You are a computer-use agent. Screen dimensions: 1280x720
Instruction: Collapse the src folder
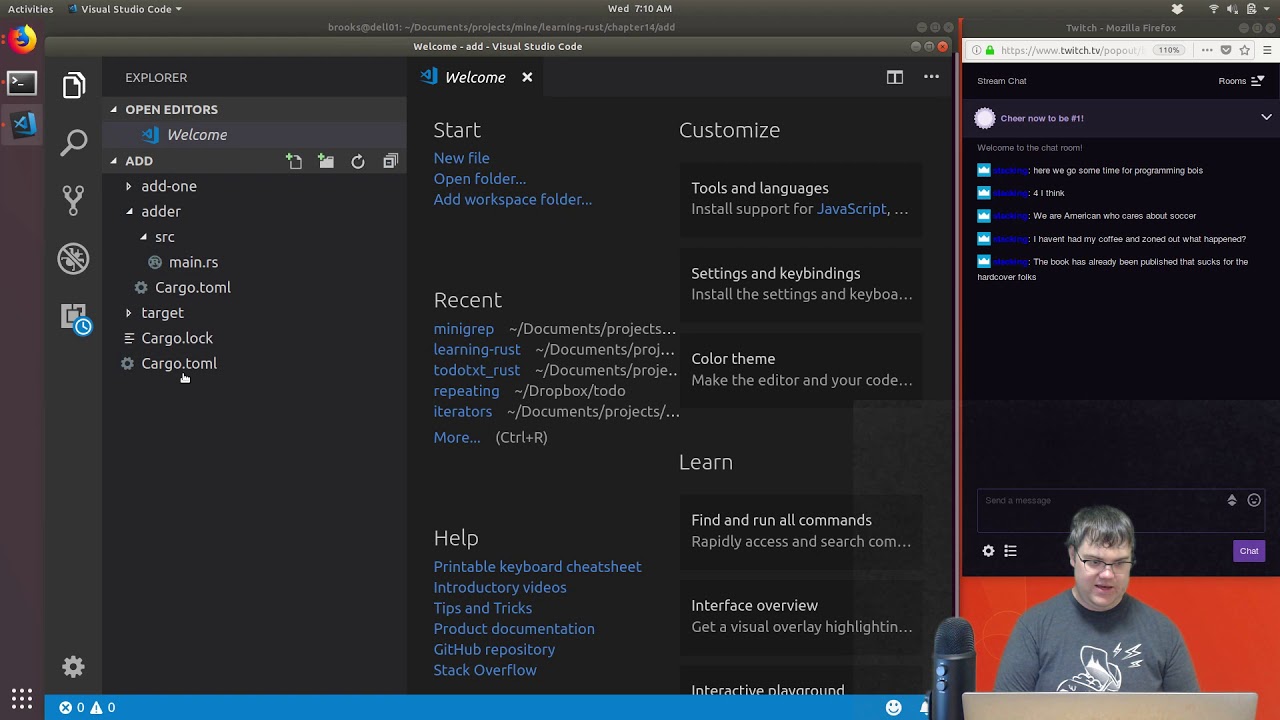pos(143,237)
